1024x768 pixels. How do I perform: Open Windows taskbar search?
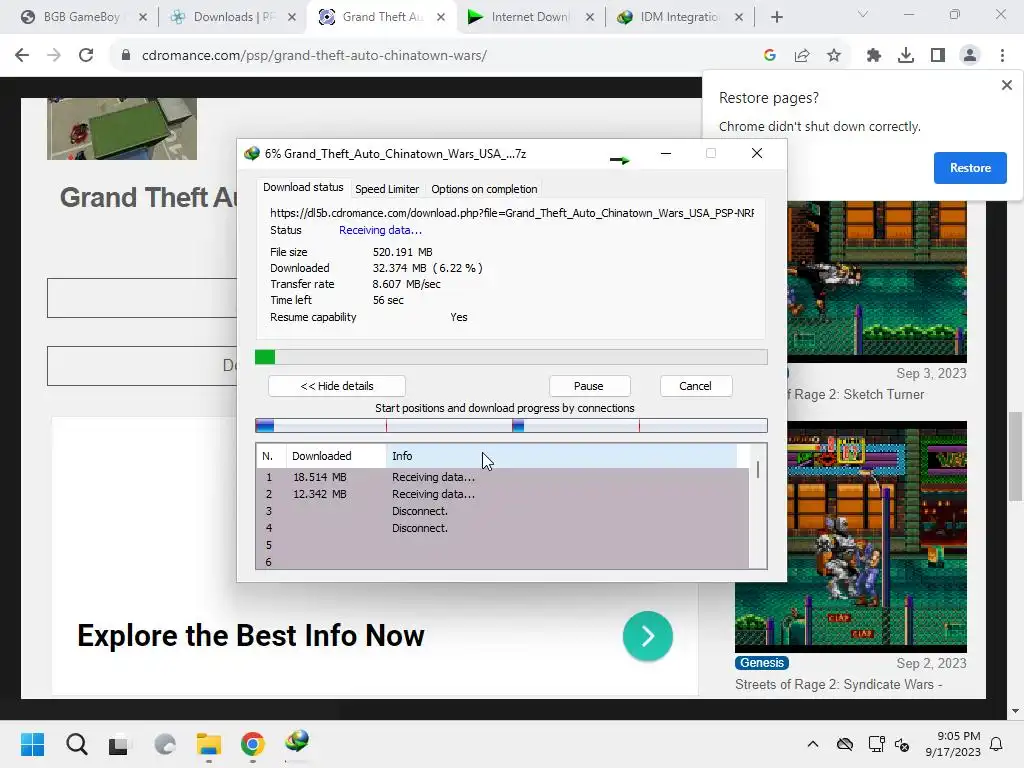click(x=76, y=744)
